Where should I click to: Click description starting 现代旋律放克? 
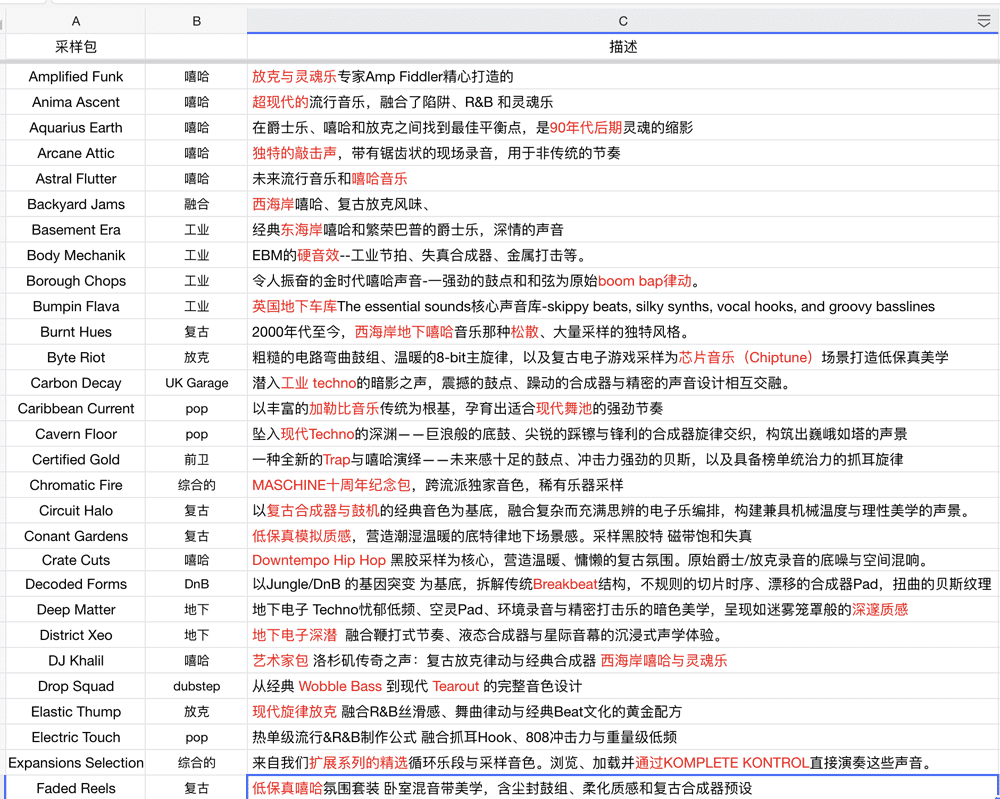point(623,712)
